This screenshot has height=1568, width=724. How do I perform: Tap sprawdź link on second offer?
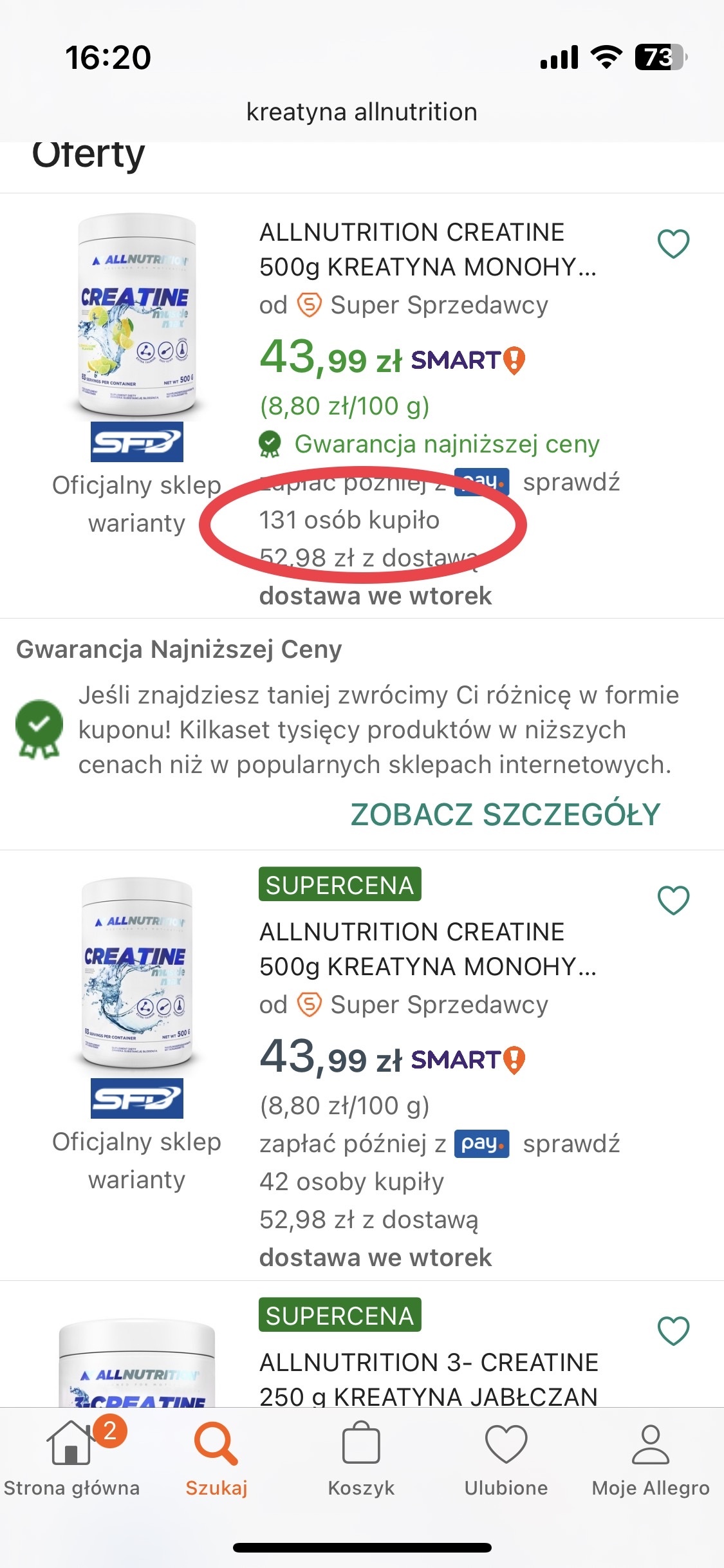point(571,1144)
